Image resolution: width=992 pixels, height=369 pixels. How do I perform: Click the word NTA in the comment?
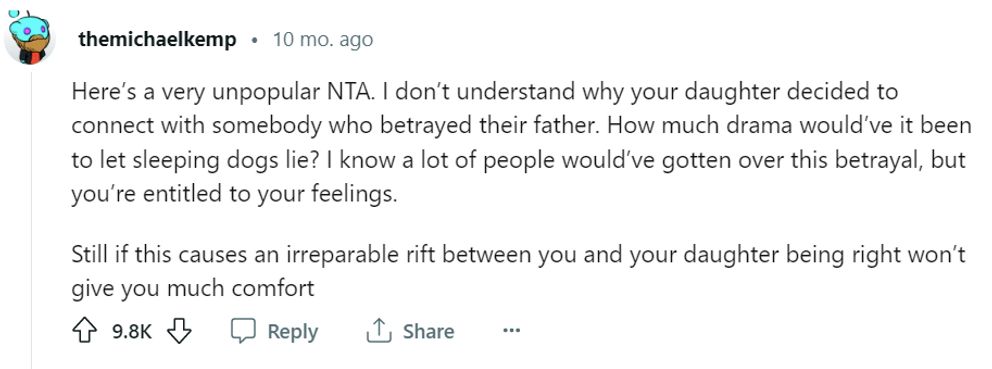pyautogui.click(x=345, y=92)
